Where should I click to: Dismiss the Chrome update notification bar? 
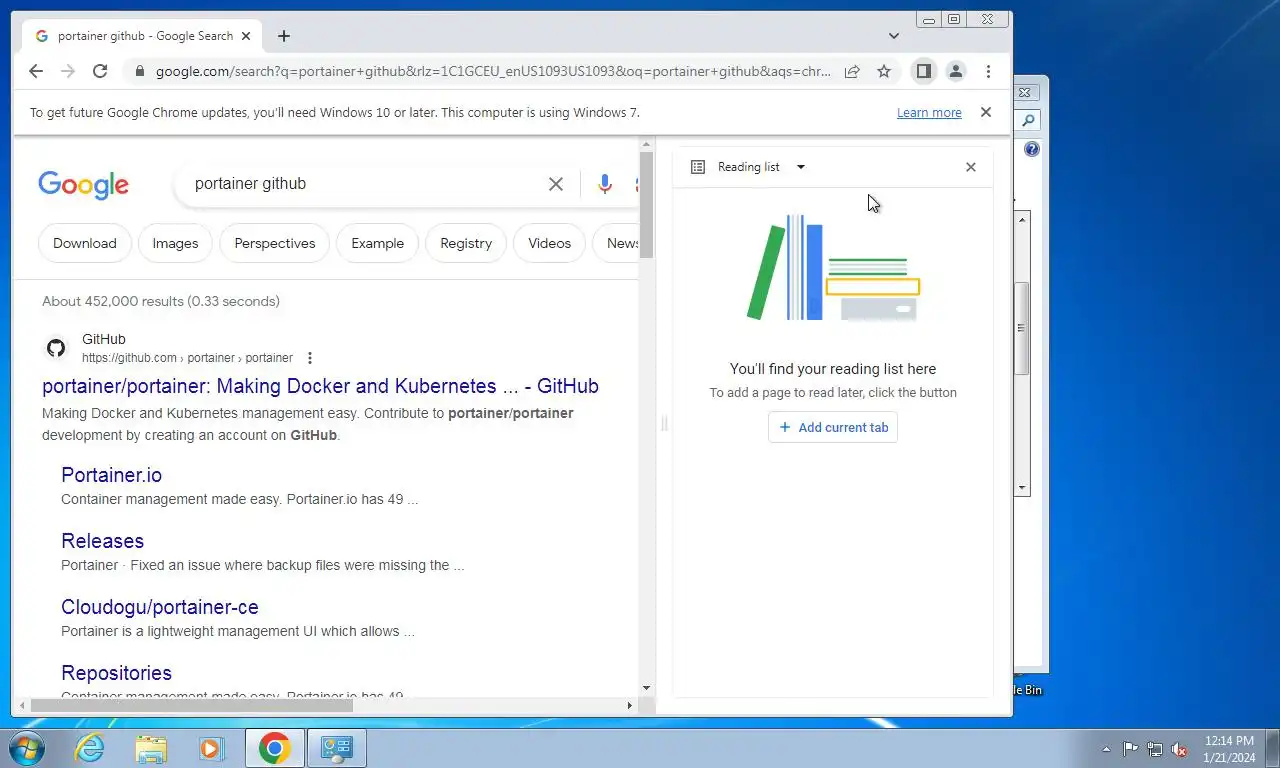coord(986,112)
